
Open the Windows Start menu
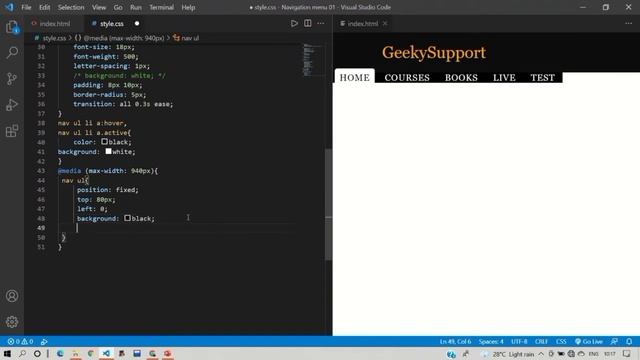pyautogui.click(x=7, y=353)
